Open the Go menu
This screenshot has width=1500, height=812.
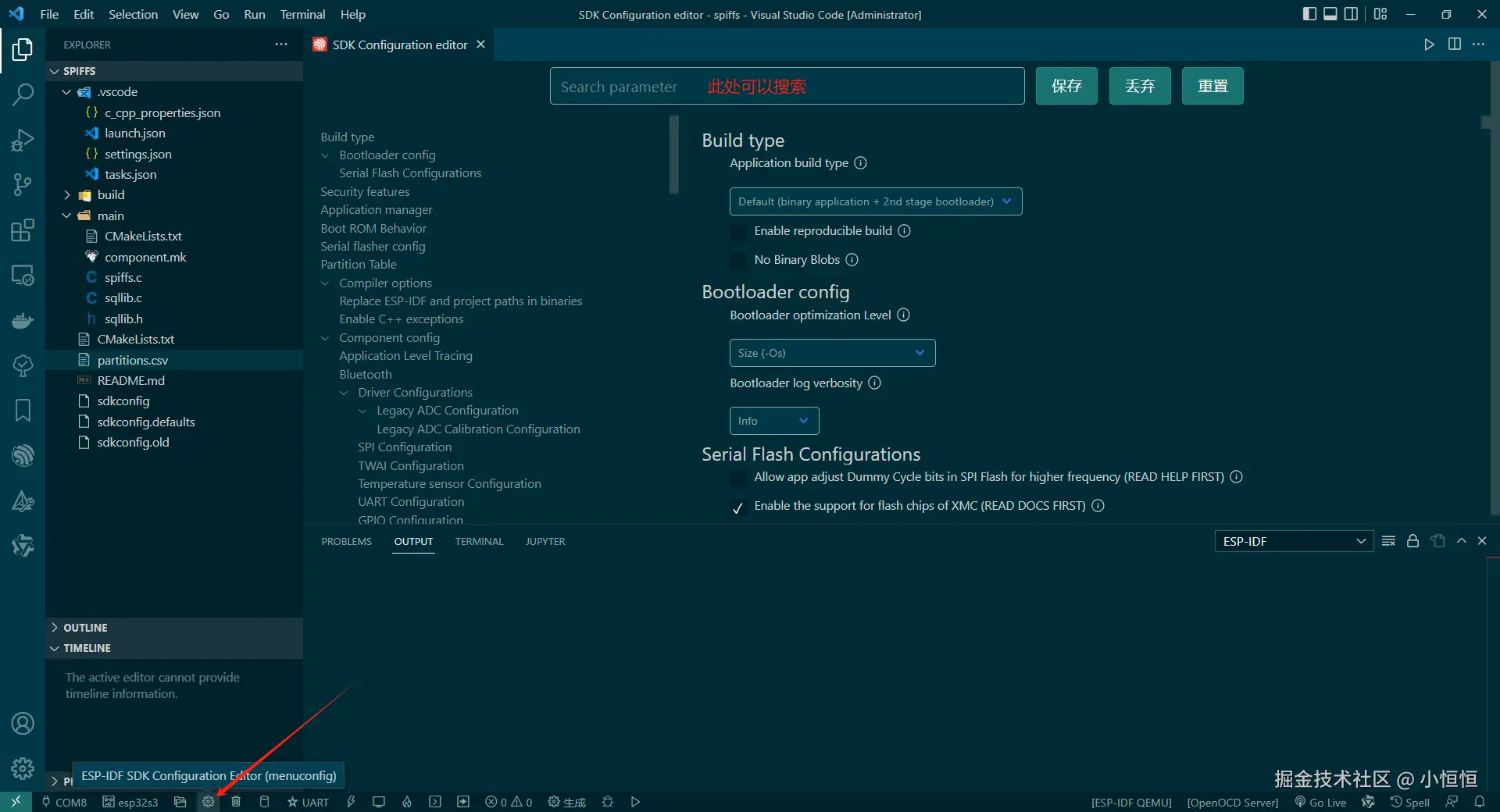[221, 14]
